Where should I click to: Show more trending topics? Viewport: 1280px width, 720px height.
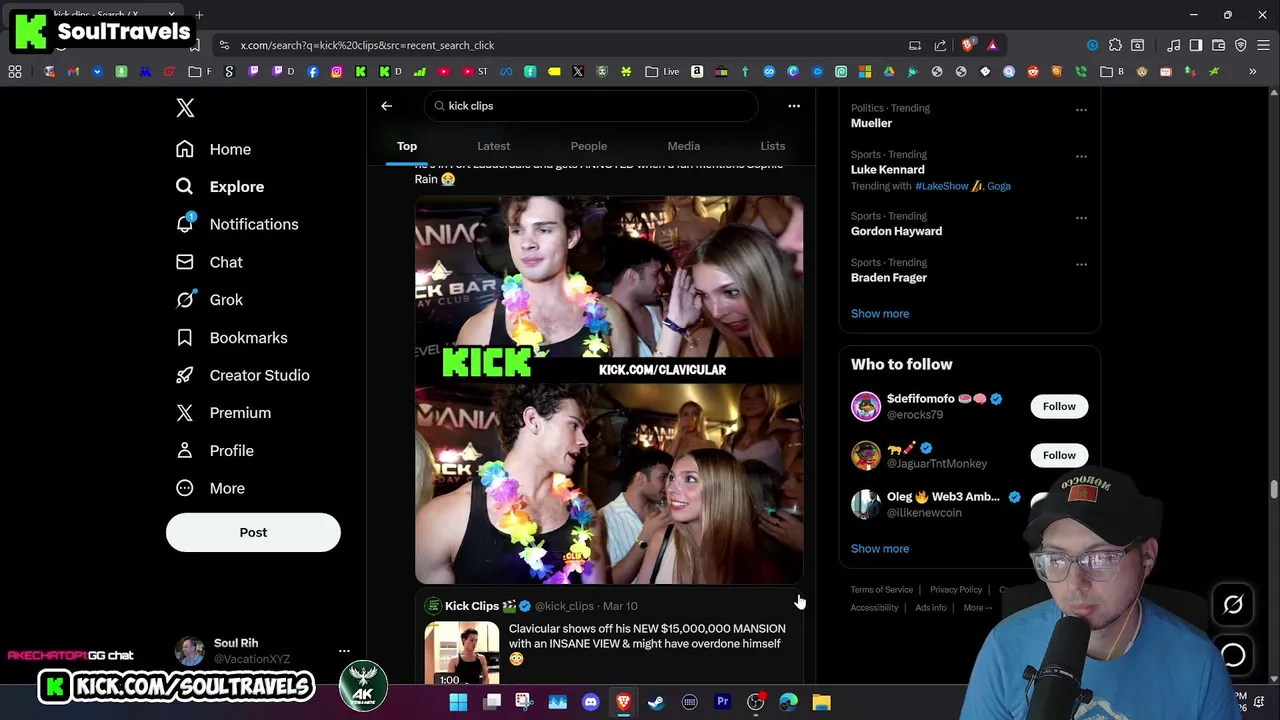tap(880, 314)
